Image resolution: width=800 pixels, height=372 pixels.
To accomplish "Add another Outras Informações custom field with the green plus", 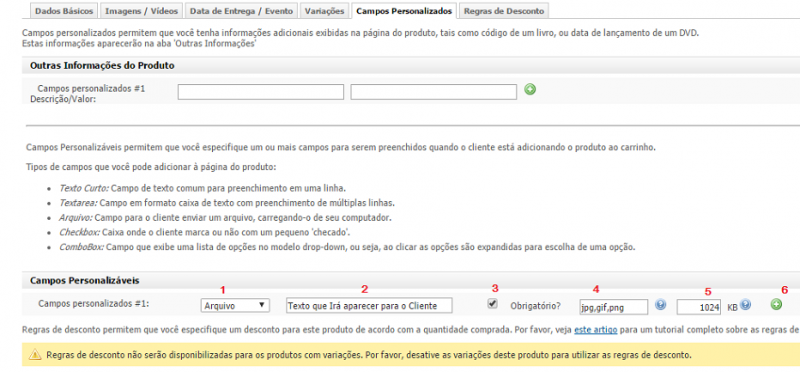I will [x=530, y=90].
